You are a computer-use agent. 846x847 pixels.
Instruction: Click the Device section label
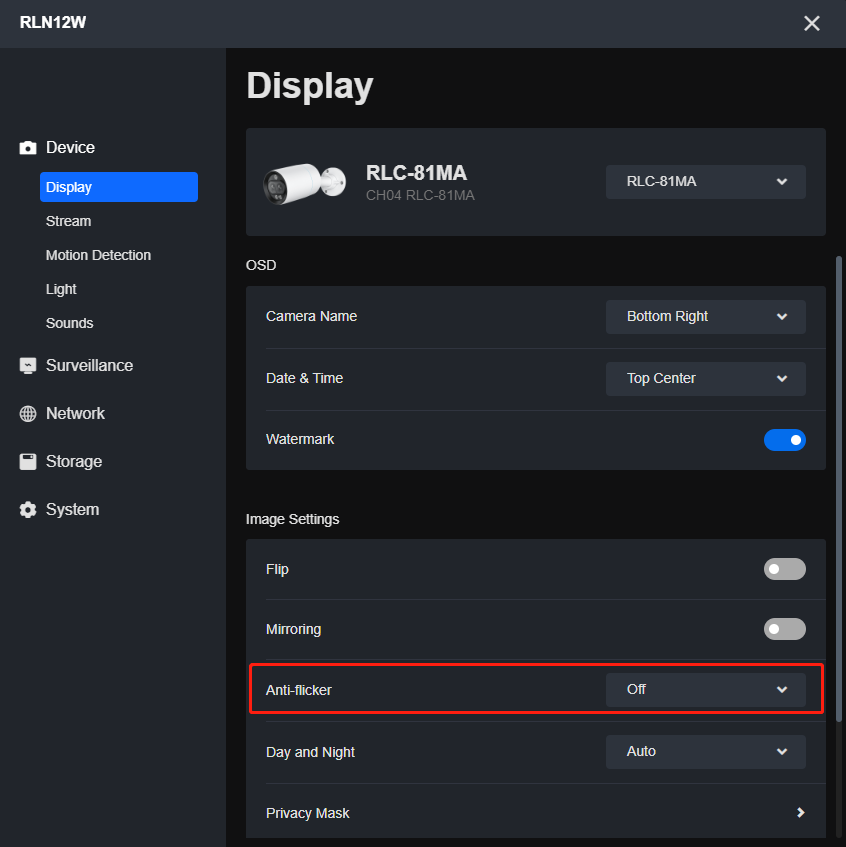point(70,147)
